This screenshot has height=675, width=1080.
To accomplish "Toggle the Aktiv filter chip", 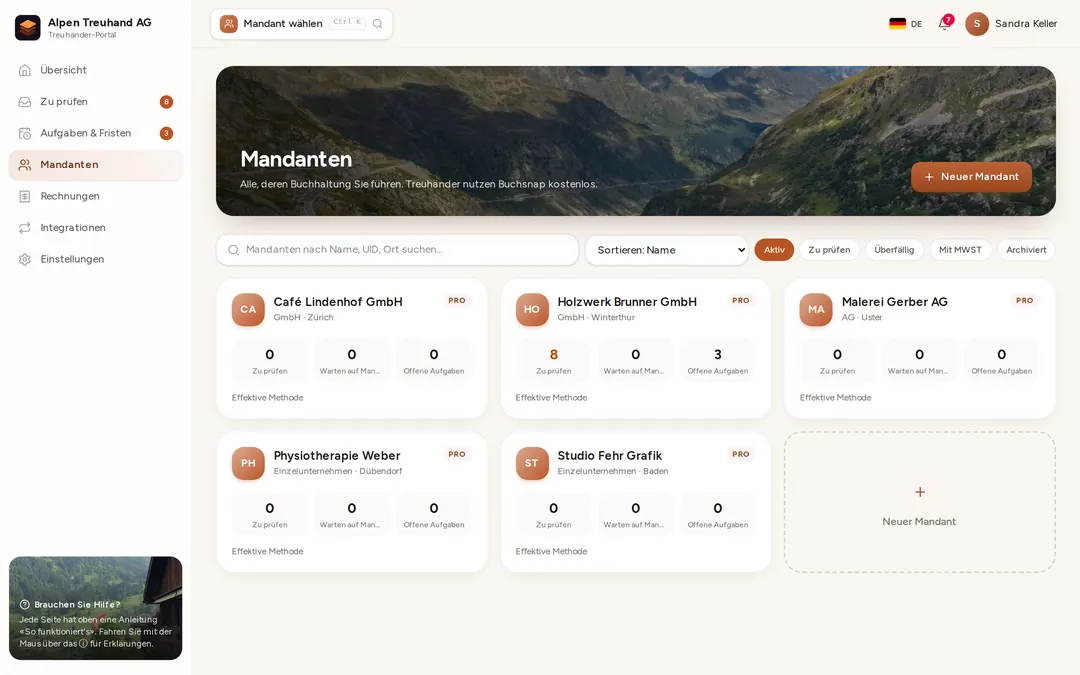I will (x=774, y=250).
